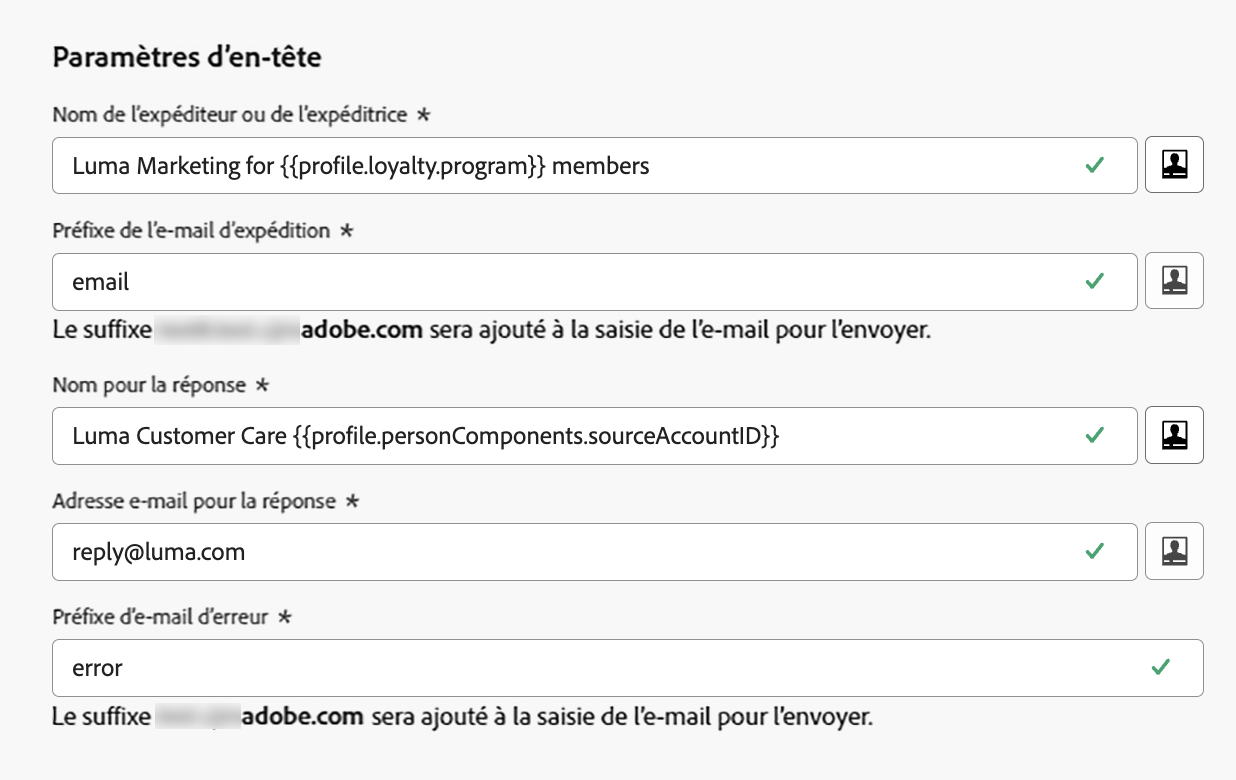Click green checkmark in Luma Customer Care field
The width and height of the screenshot is (1236, 780).
[1095, 435]
